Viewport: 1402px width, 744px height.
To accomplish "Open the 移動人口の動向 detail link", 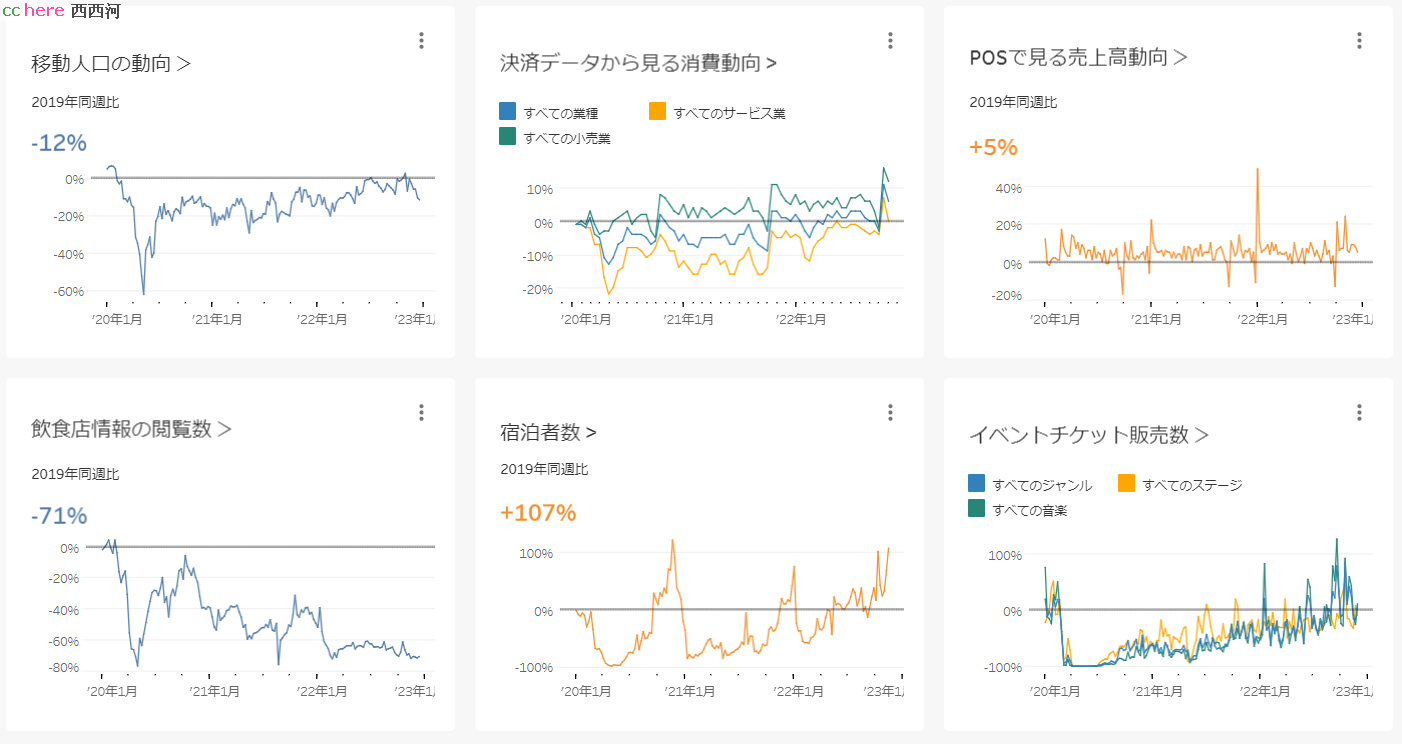I will click(x=111, y=63).
